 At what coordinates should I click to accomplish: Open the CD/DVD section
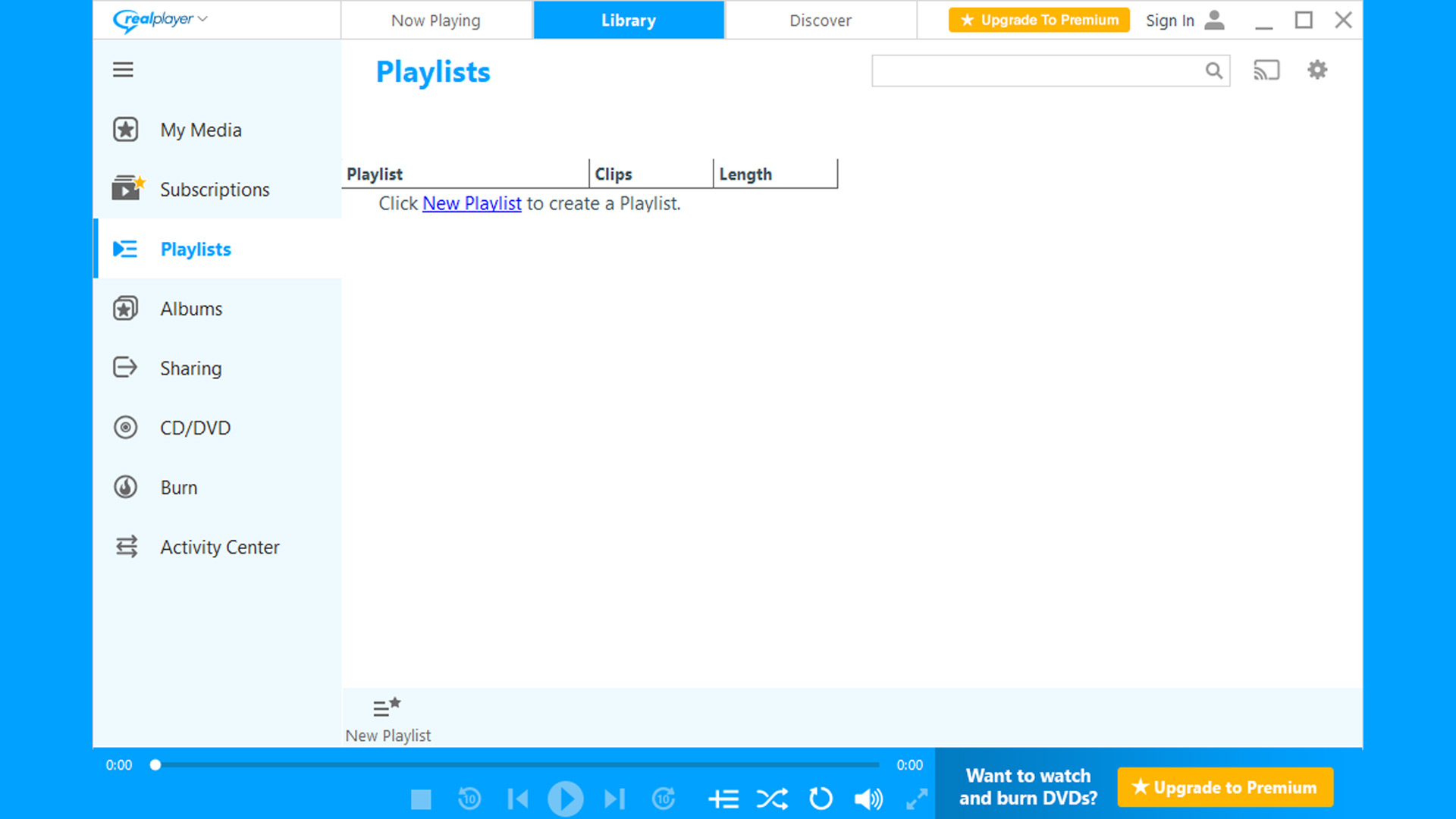pos(217,428)
